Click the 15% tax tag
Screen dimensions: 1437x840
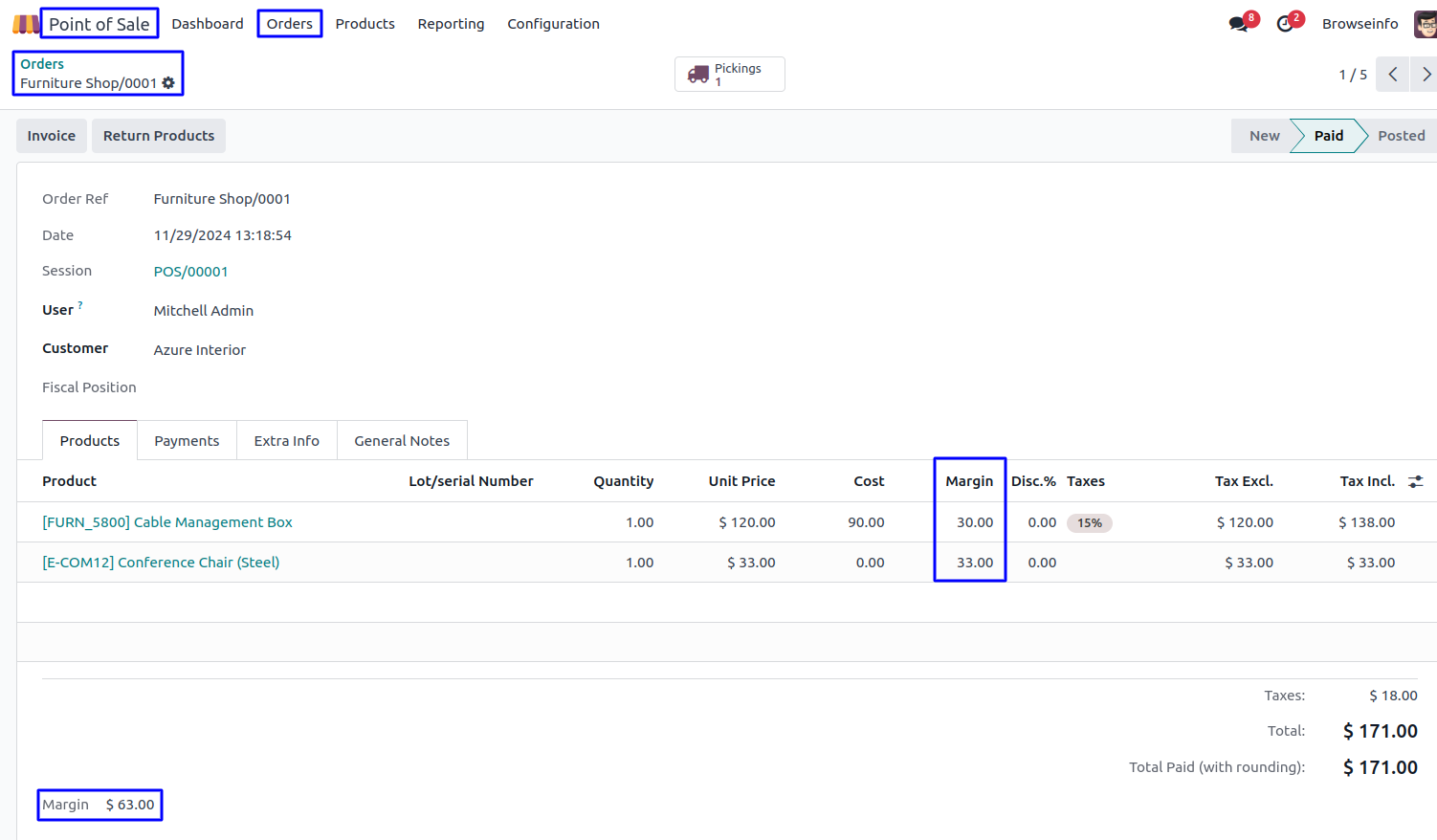coord(1089,523)
